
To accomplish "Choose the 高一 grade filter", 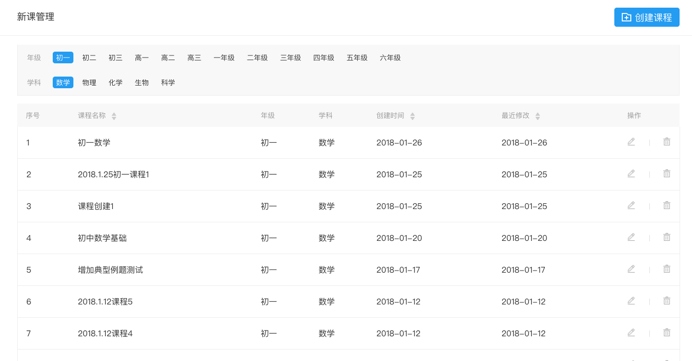I will (142, 58).
